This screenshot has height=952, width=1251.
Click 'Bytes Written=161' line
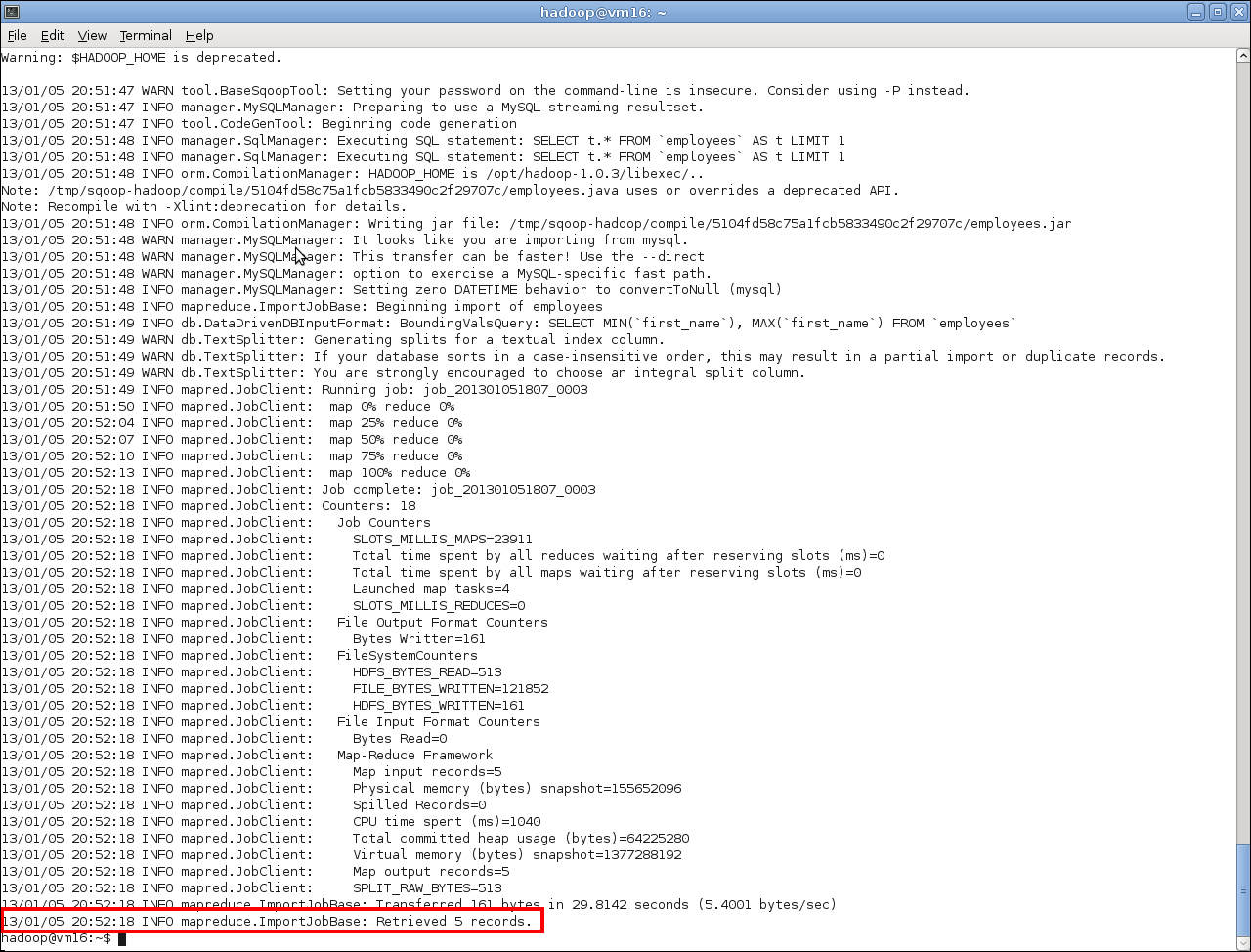point(243,639)
